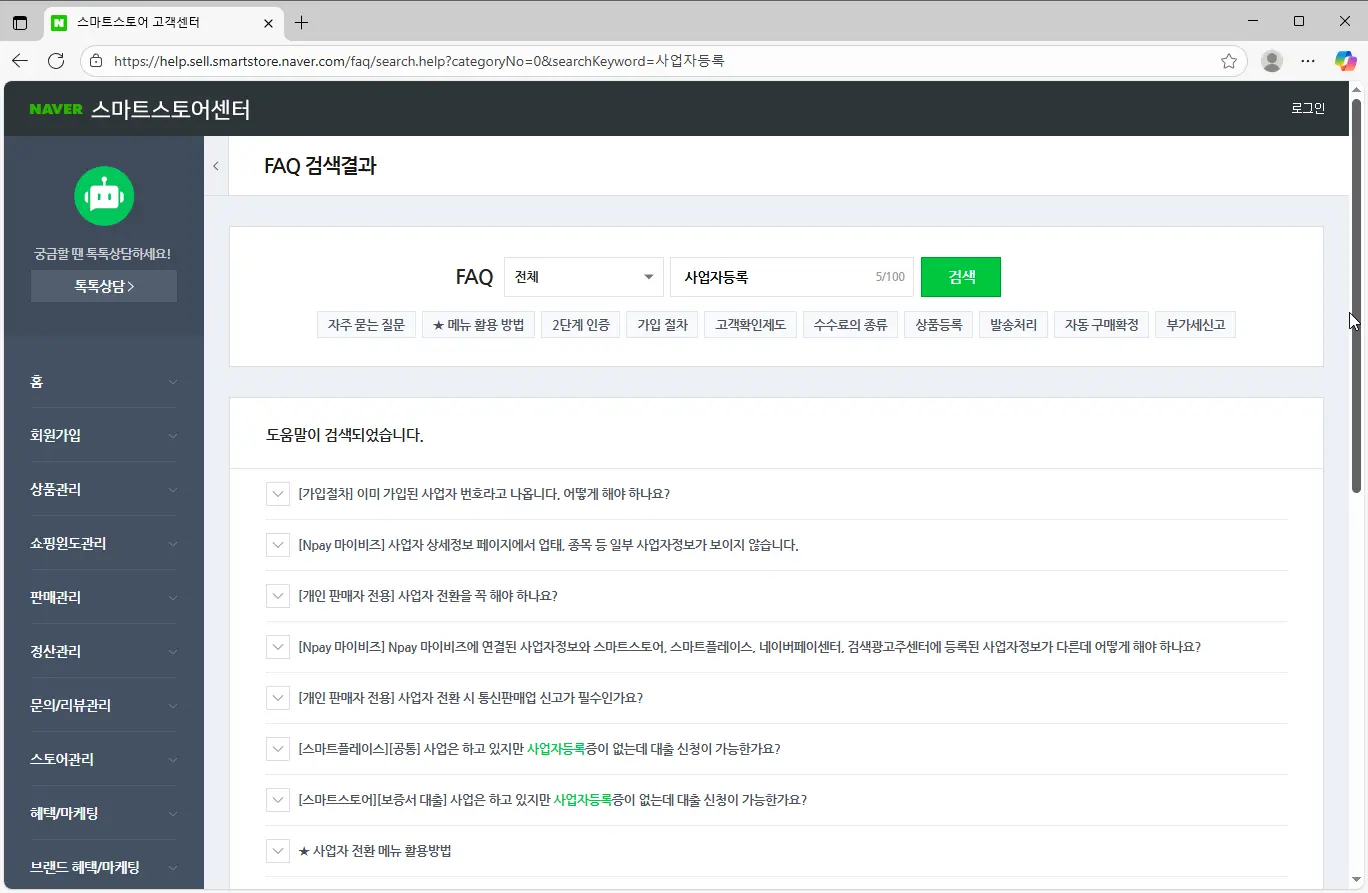Bookmark page with the star icon
1368x893 pixels.
pyautogui.click(x=1229, y=61)
